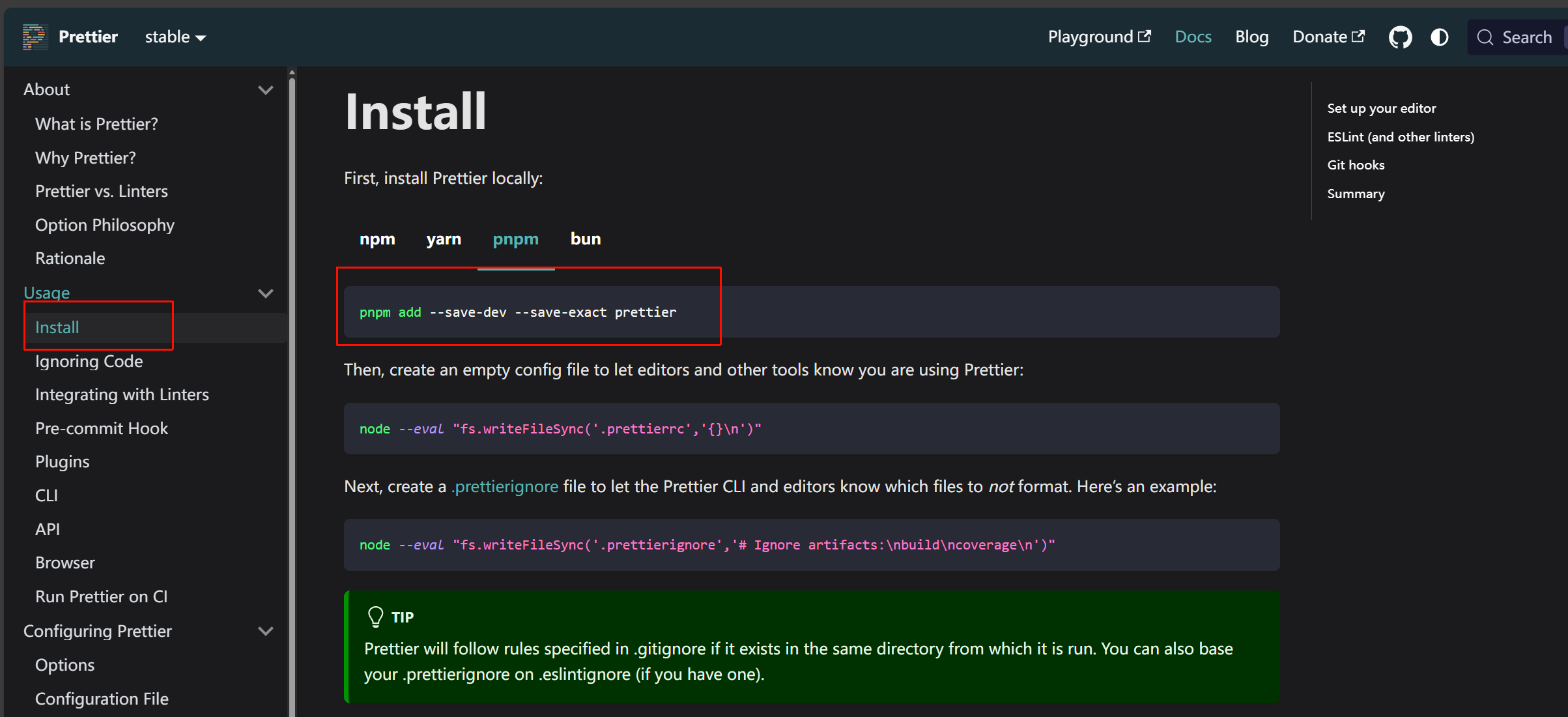Viewport: 1568px width, 717px height.
Task: Select the bun install tab
Action: click(x=585, y=239)
